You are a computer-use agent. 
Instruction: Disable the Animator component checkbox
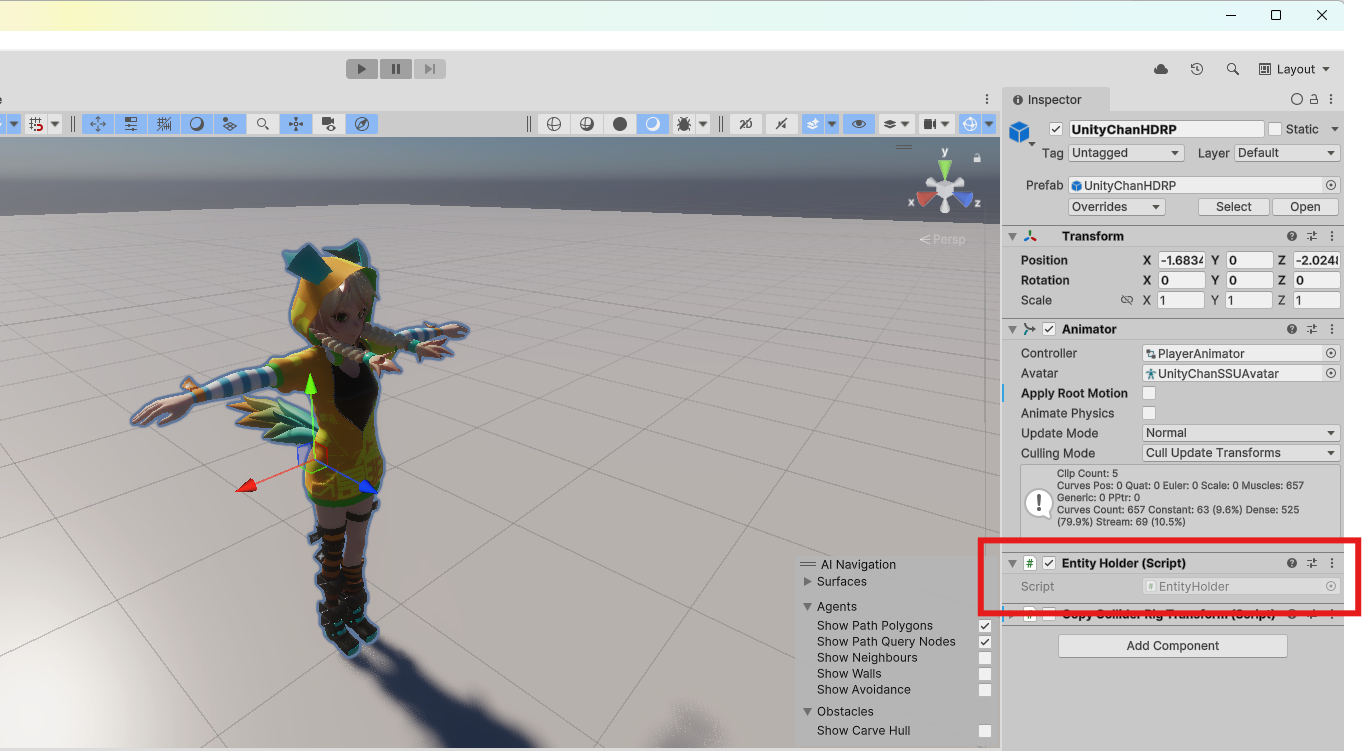(x=1049, y=329)
